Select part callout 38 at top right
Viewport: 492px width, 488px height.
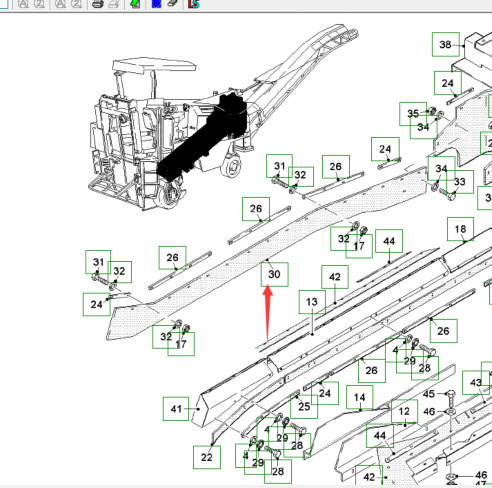click(446, 44)
